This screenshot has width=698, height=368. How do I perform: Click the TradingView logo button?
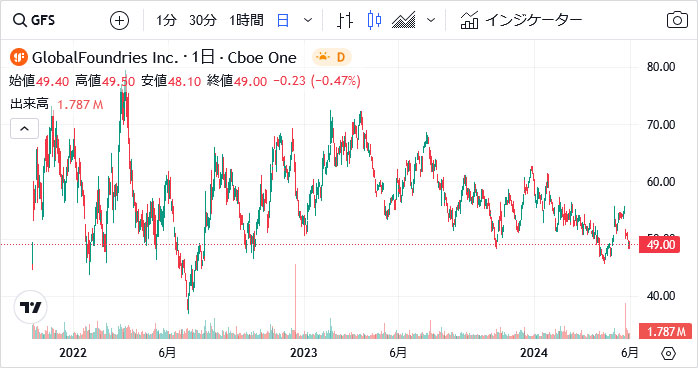tap(30, 307)
